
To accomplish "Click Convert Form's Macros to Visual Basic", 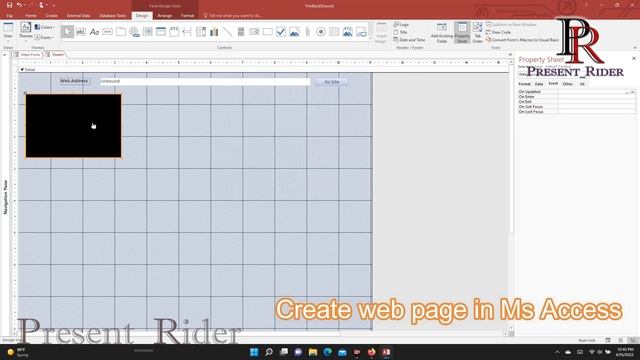I will pyautogui.click(x=522, y=40).
